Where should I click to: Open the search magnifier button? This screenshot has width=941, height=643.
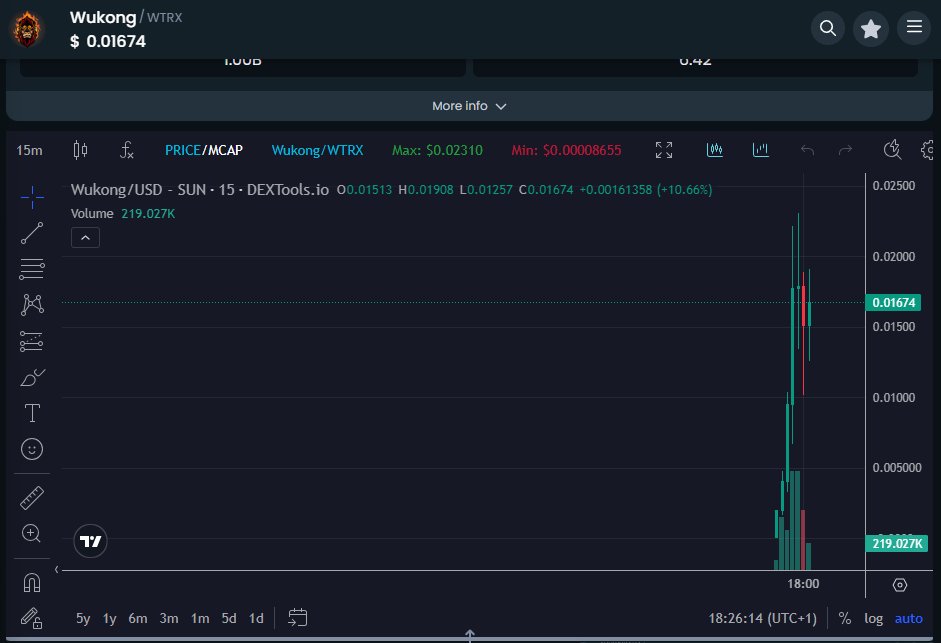(828, 28)
